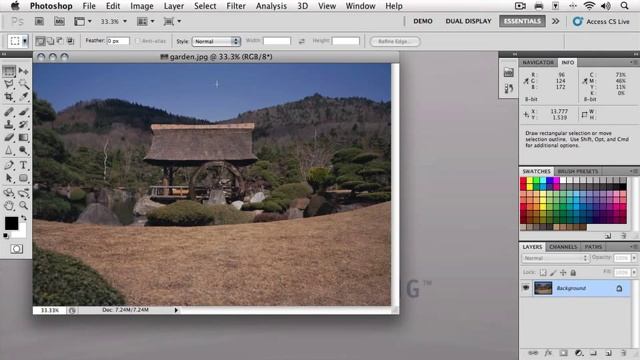Select the Lasso tool
Image resolution: width=640 pixels, height=360 pixels.
pyautogui.click(x=9, y=84)
